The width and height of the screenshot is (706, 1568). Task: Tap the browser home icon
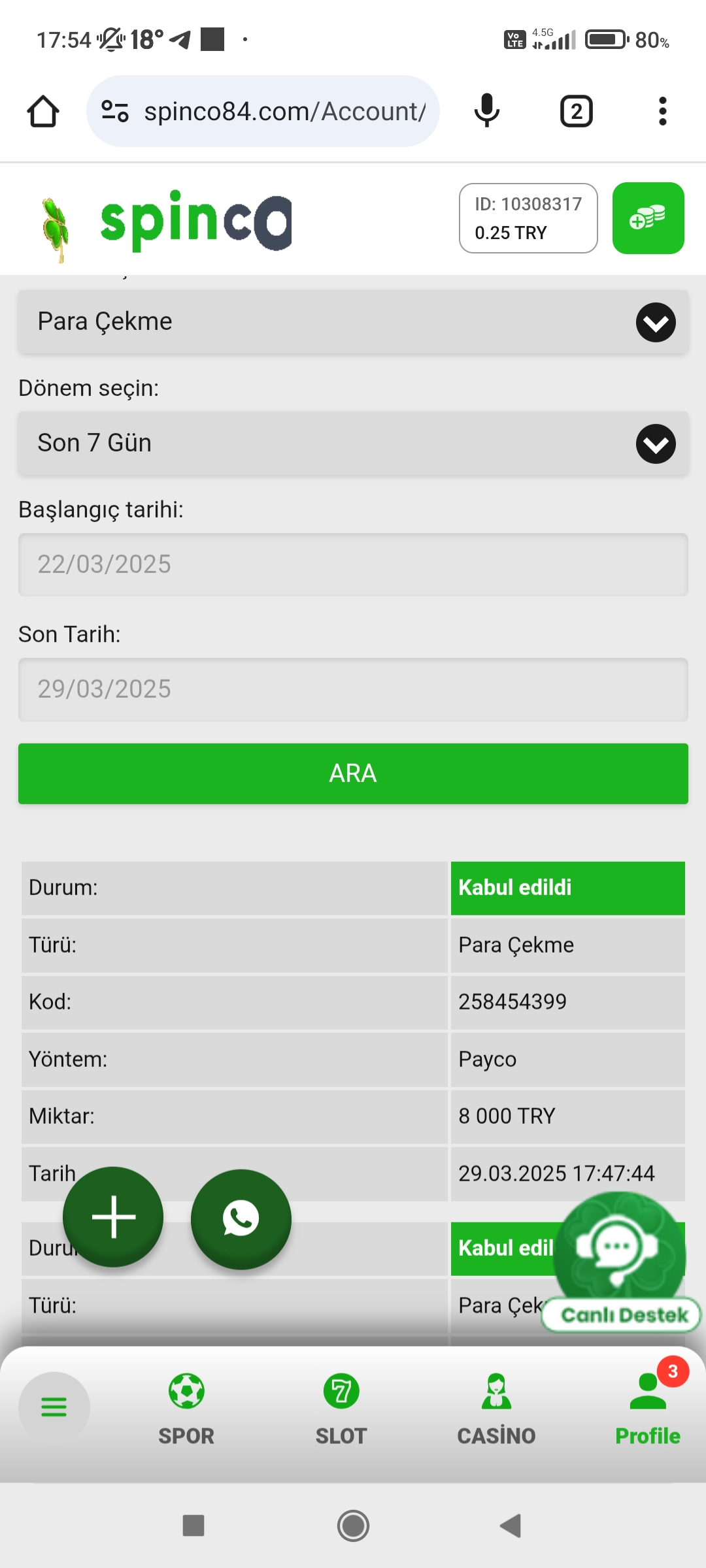(x=43, y=111)
